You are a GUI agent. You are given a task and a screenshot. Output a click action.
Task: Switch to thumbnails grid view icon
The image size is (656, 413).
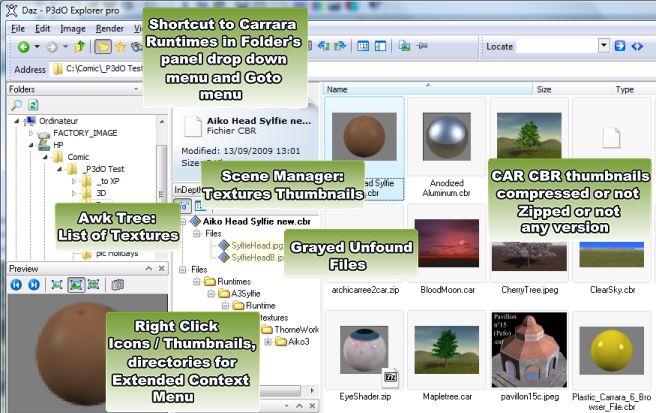tap(363, 46)
